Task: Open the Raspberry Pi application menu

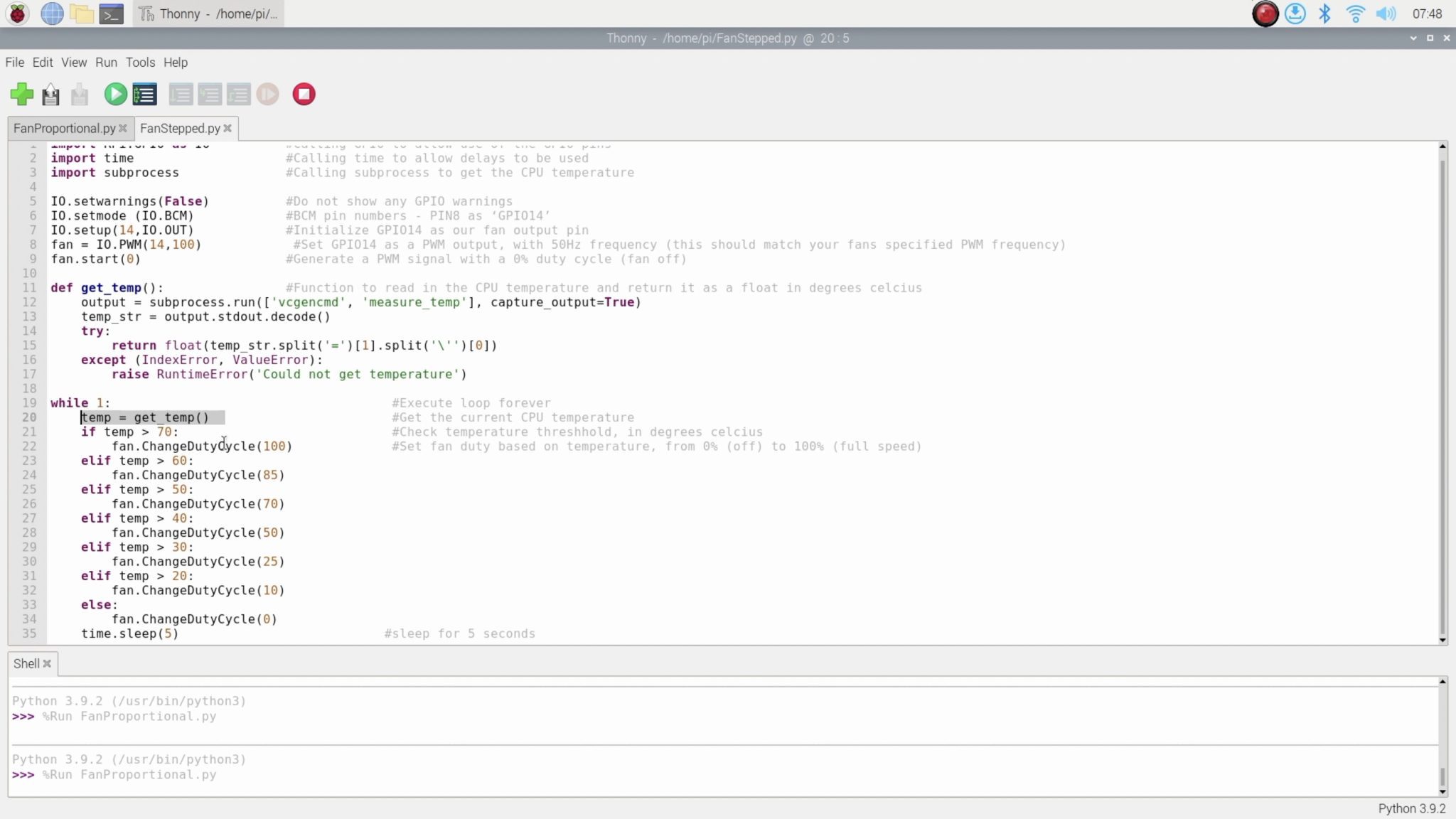Action: (x=17, y=14)
